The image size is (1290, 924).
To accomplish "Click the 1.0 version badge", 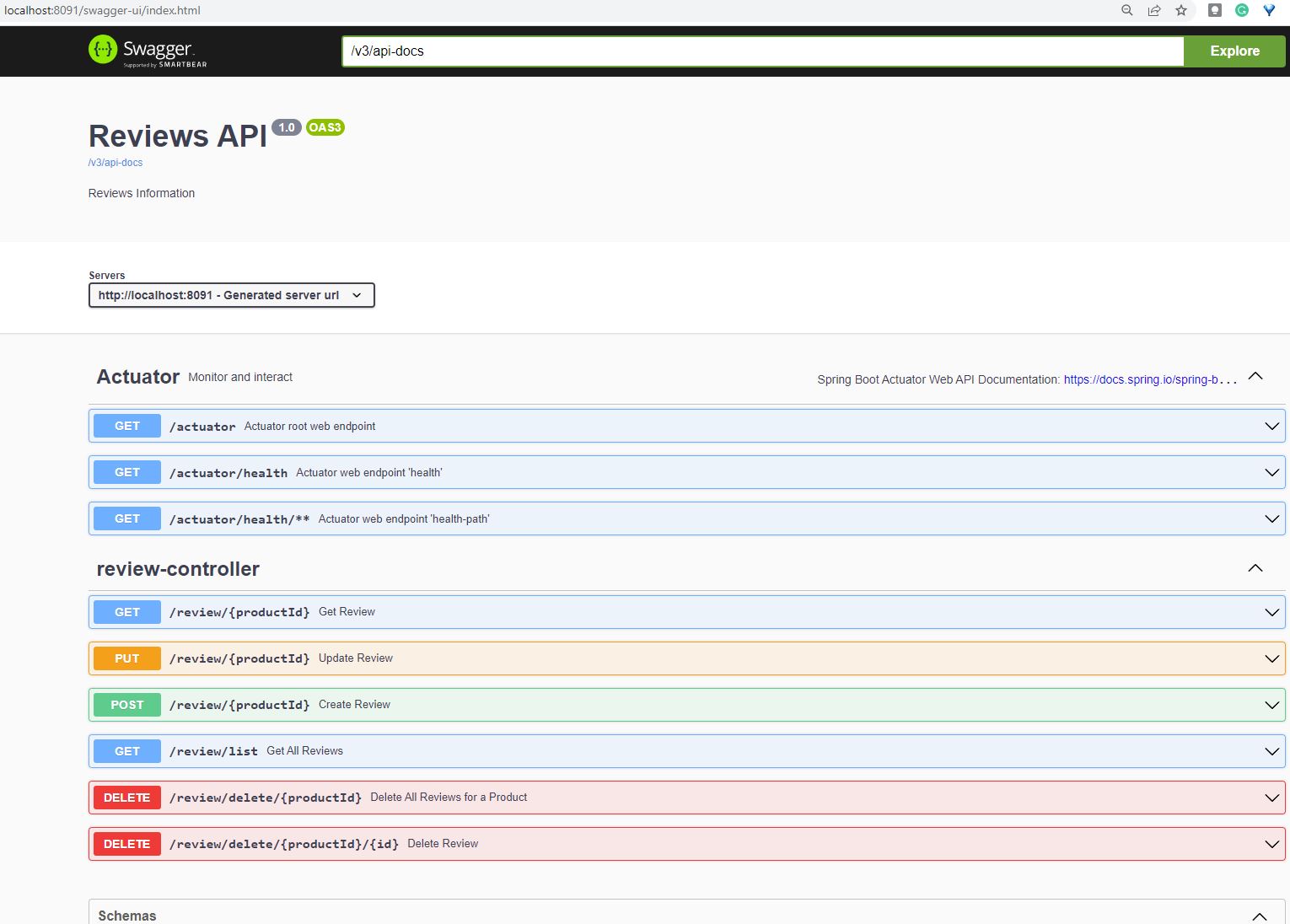I will (x=287, y=127).
